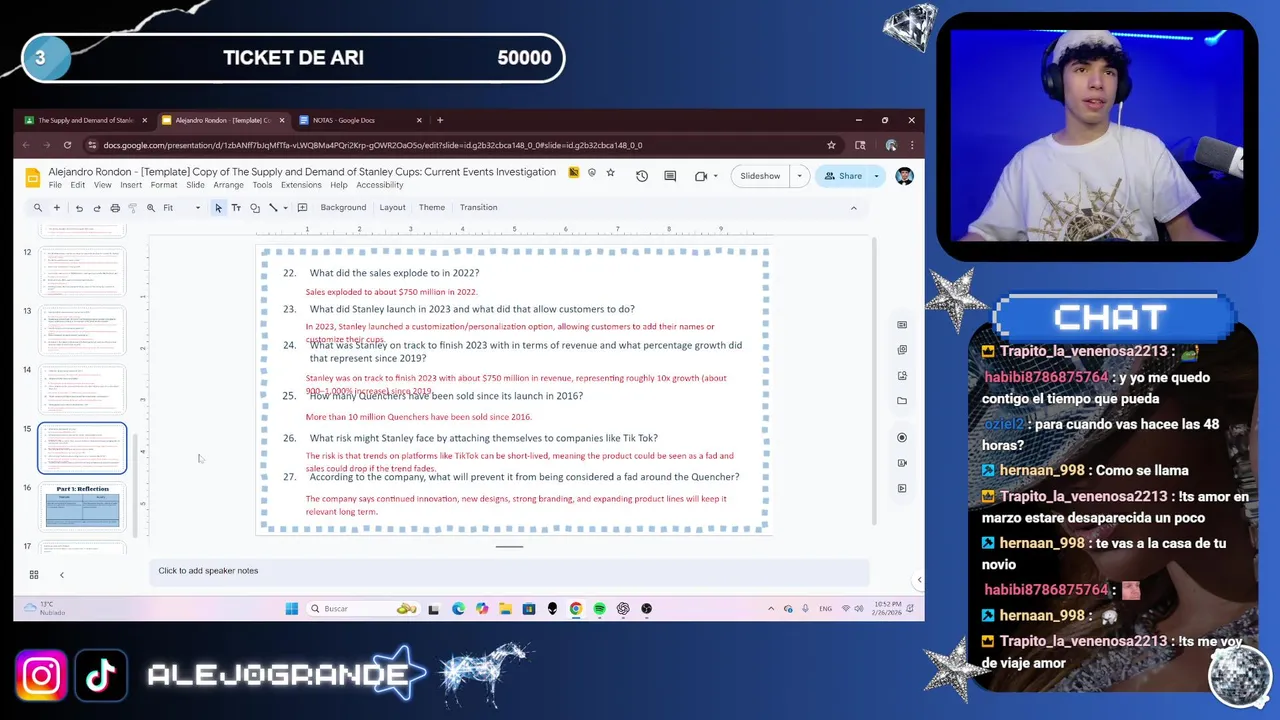Open the Layout options
Viewport: 1280px width, 720px height.
coord(392,208)
